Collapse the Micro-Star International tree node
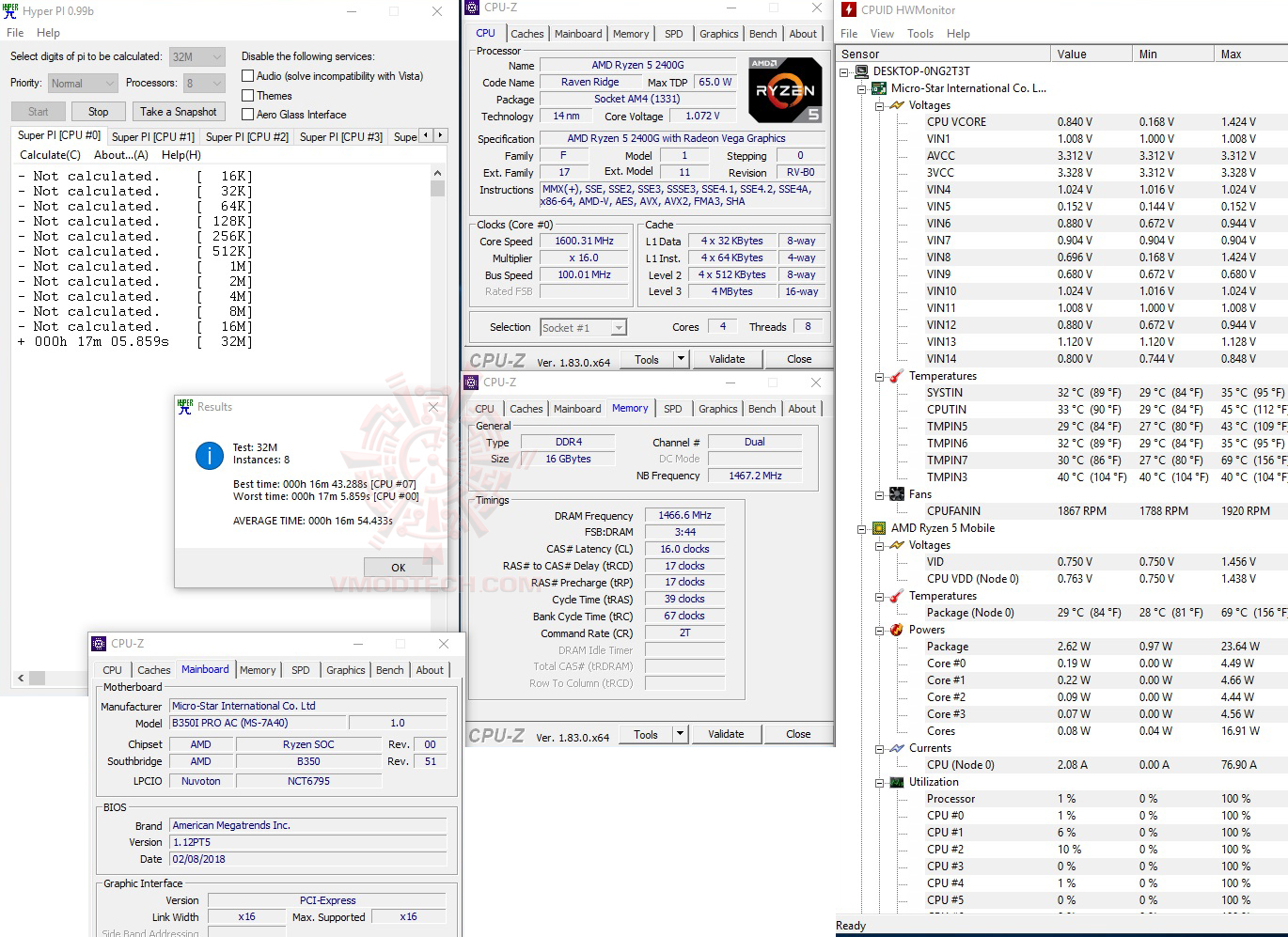This screenshot has width=1288, height=937. click(x=862, y=88)
